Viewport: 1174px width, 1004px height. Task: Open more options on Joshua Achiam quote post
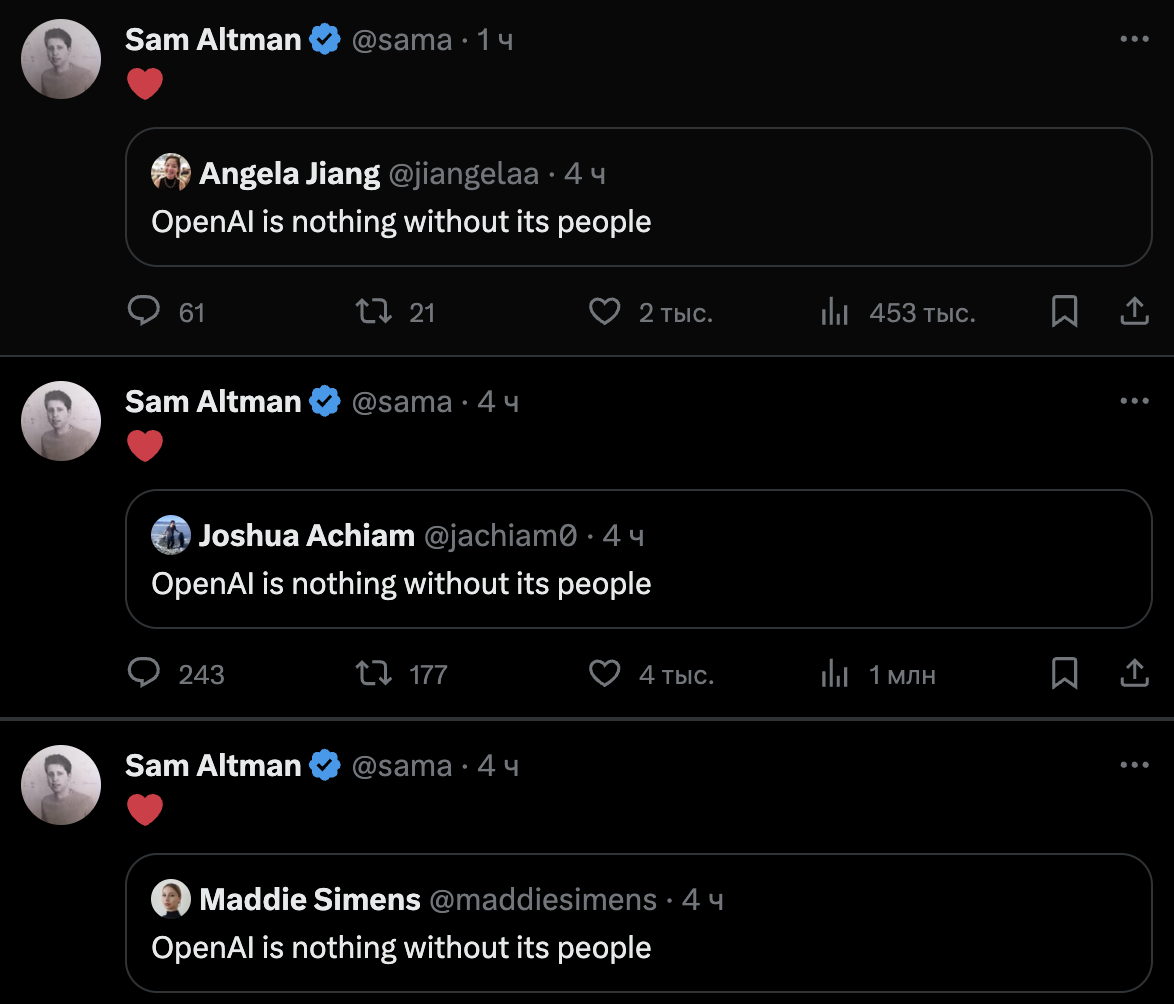pyautogui.click(x=1134, y=401)
